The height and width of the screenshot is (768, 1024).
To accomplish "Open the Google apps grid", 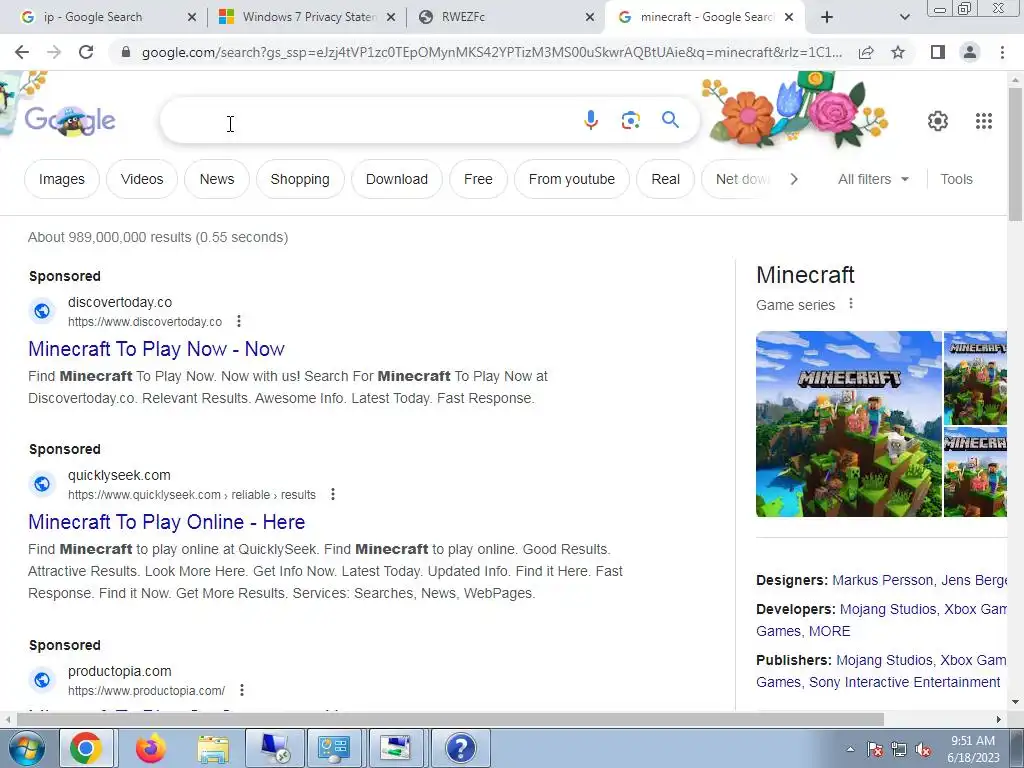I will (x=984, y=121).
